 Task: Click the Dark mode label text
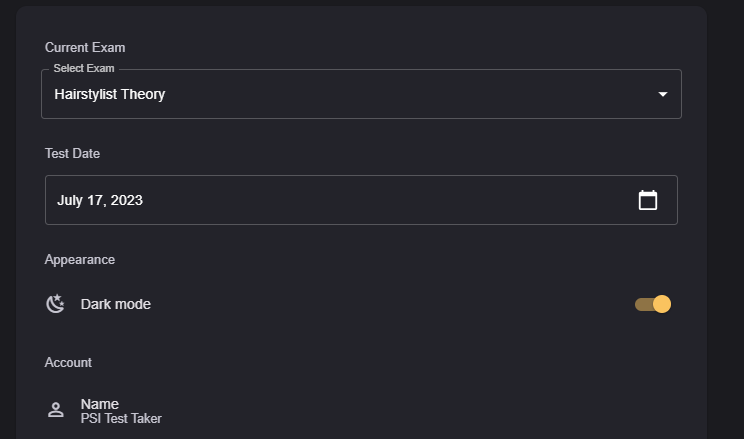(116, 304)
